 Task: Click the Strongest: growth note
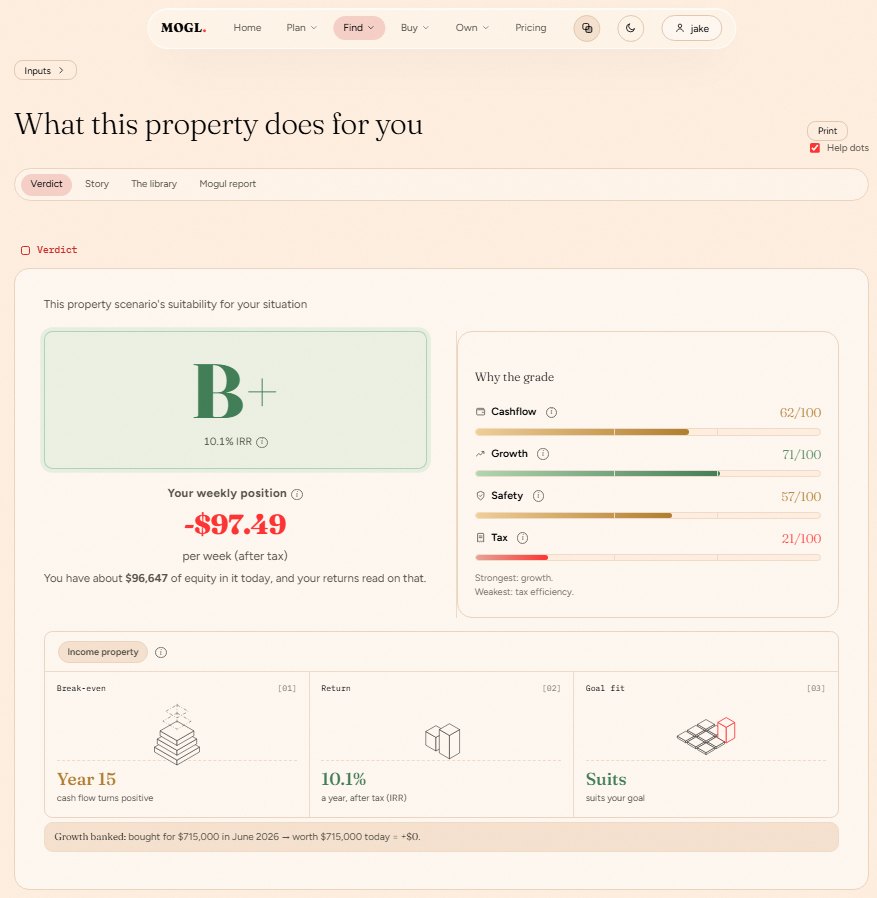click(x=514, y=578)
